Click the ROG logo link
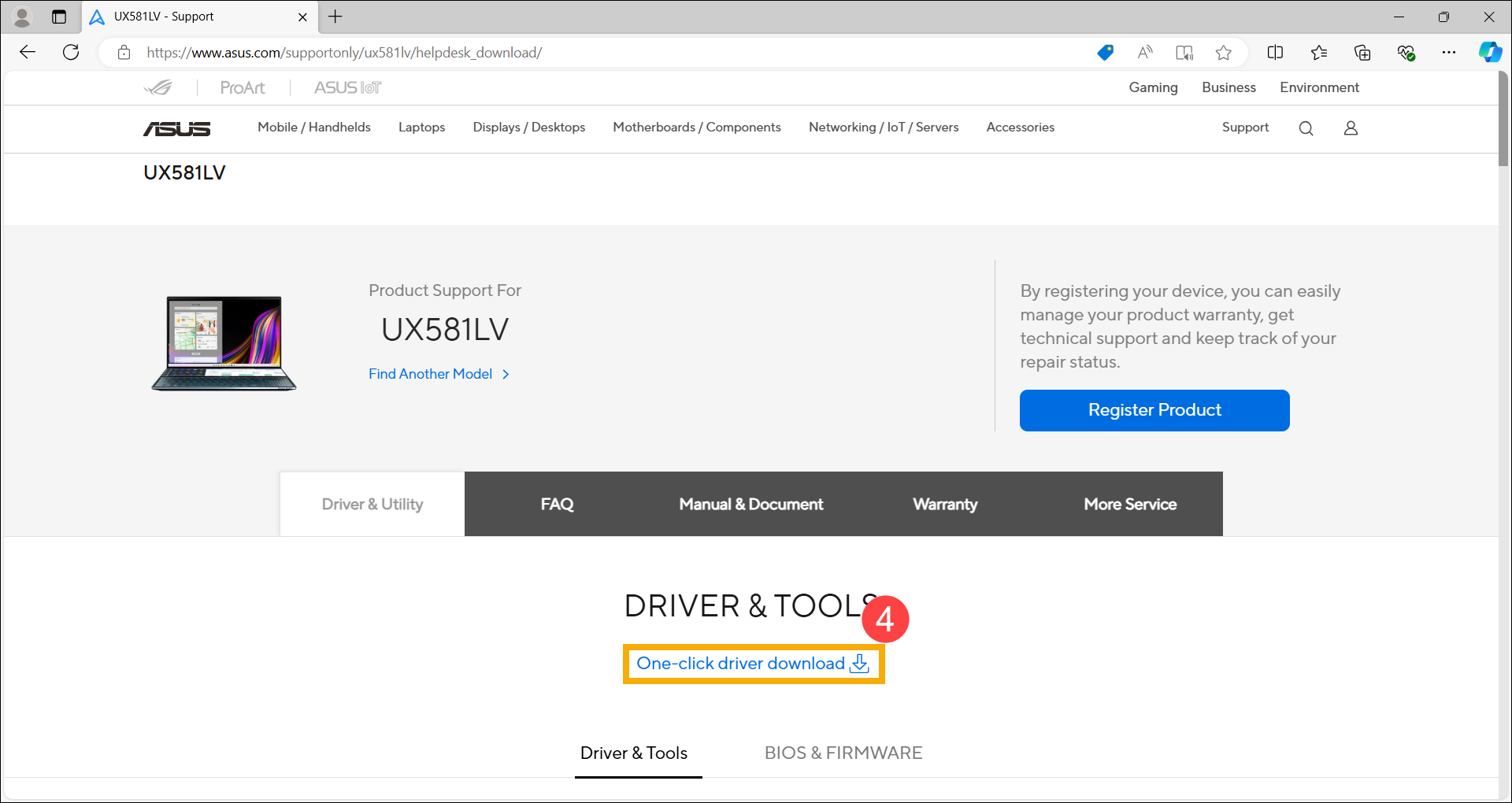Viewport: 1512px width, 803px height. [x=158, y=87]
